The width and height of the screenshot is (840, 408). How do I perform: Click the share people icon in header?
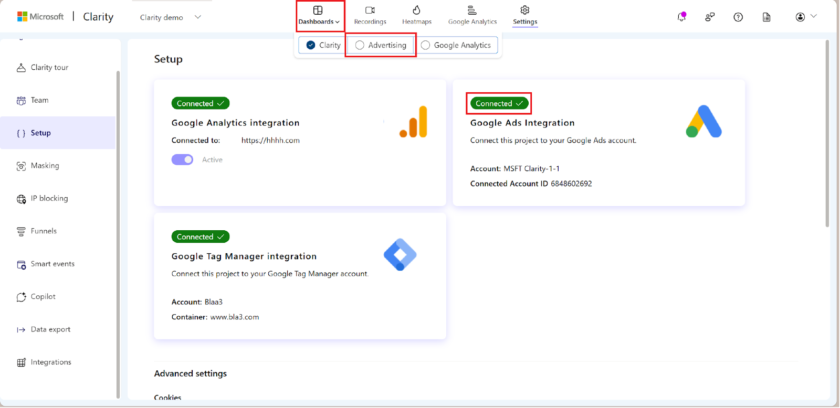pyautogui.click(x=710, y=17)
